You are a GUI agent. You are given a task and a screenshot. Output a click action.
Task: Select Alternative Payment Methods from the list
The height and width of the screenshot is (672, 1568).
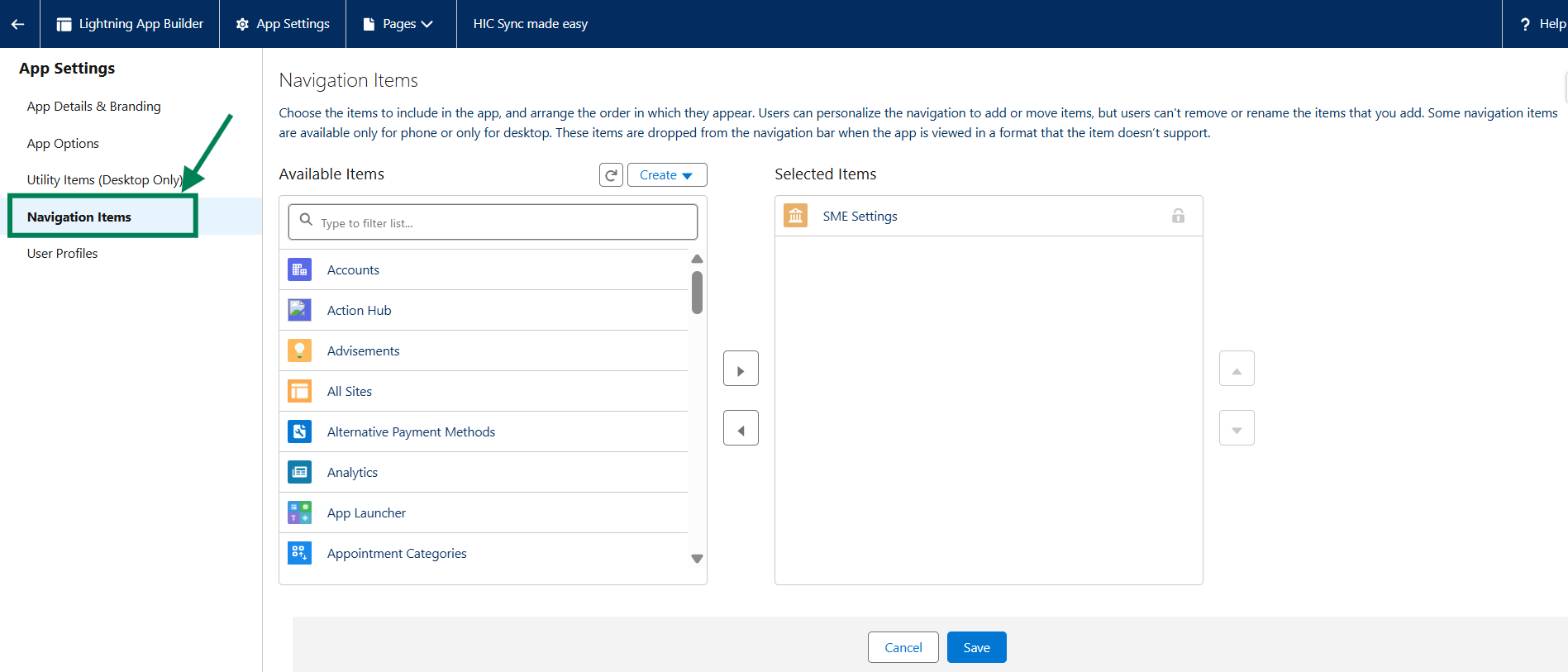click(x=411, y=431)
